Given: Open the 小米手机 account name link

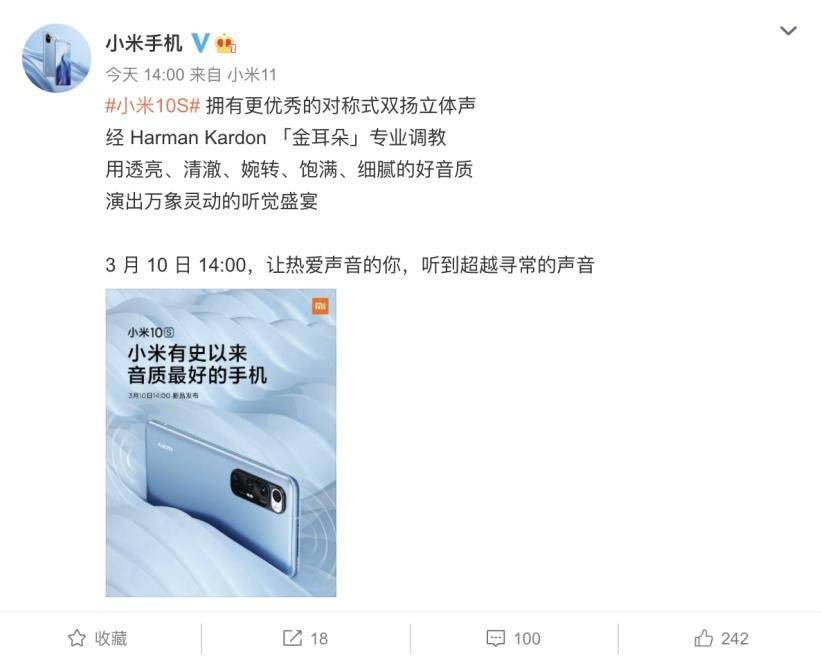Looking at the screenshot, I should click(144, 44).
